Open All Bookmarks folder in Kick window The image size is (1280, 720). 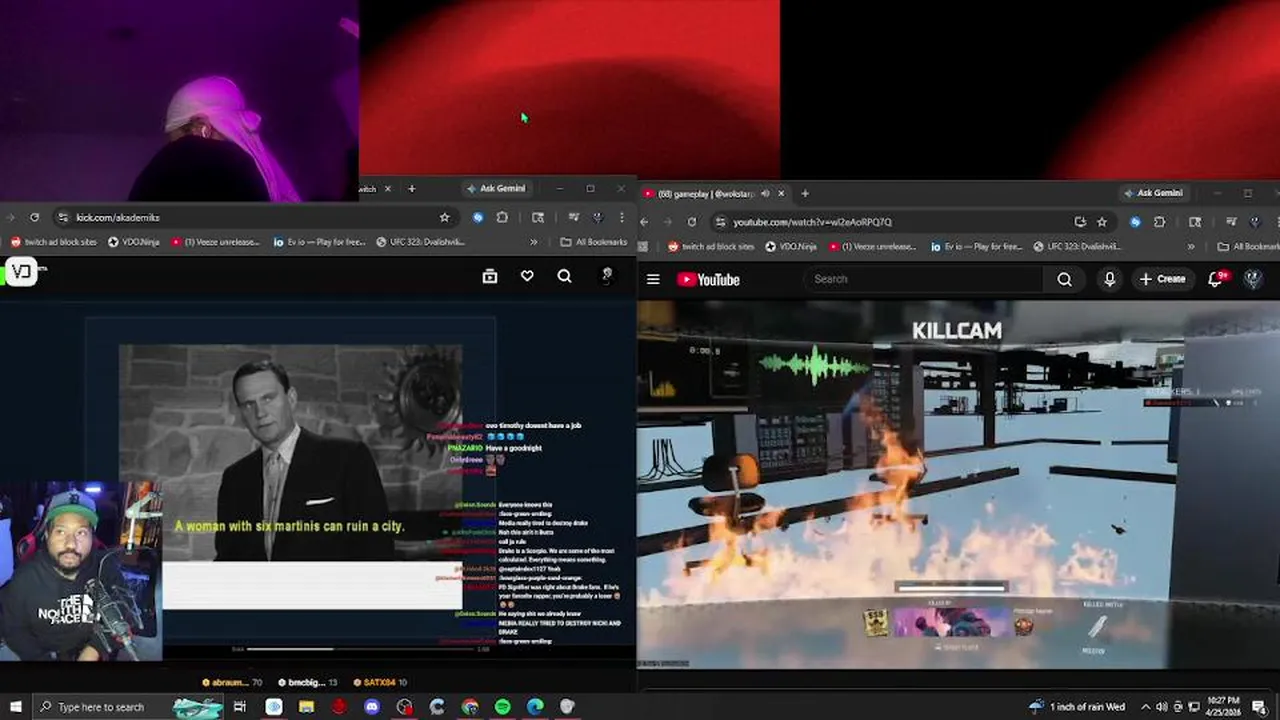(594, 242)
